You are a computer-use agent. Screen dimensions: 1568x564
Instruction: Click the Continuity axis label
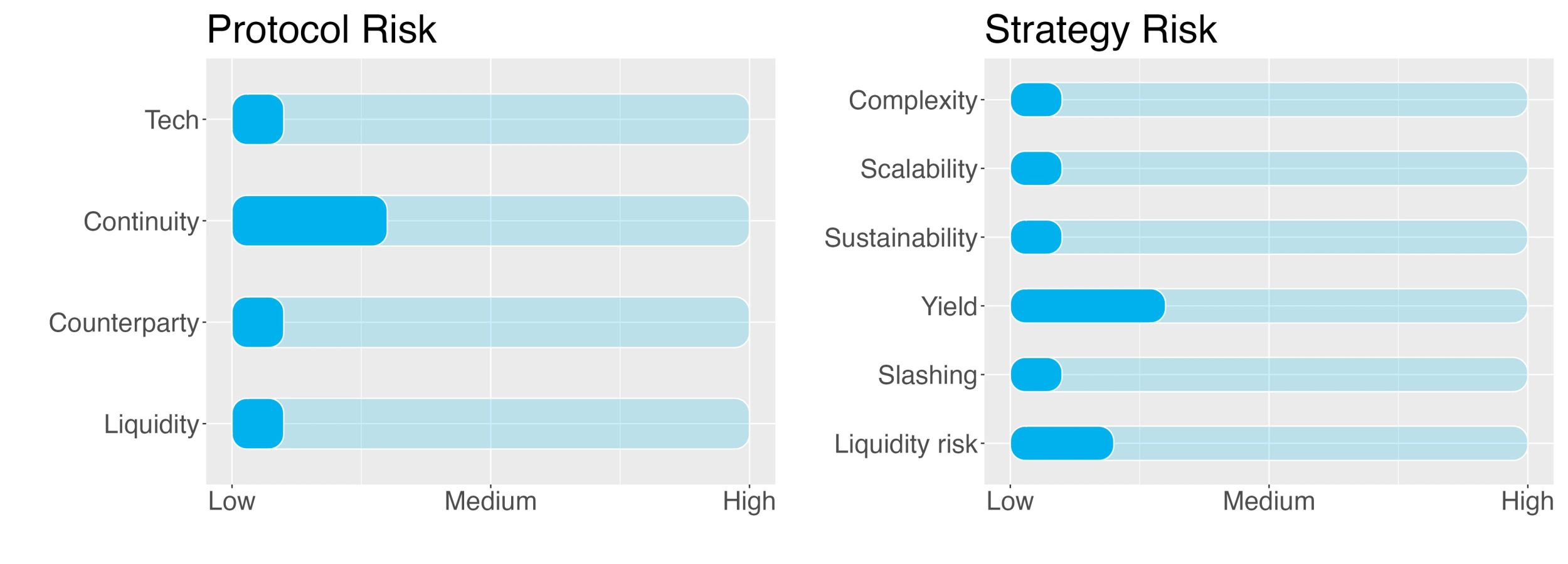point(141,222)
